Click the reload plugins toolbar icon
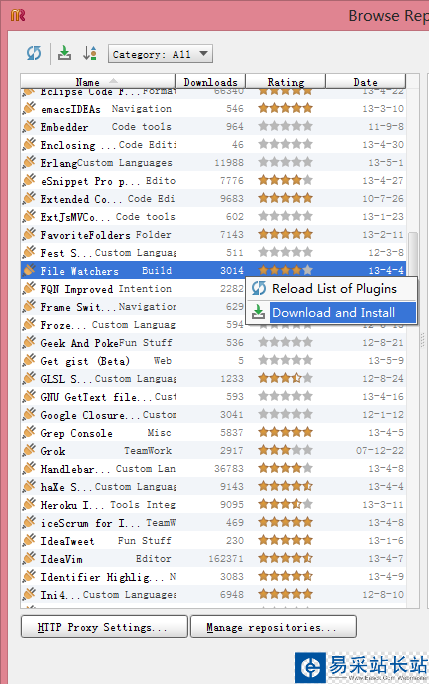The width and height of the screenshot is (429, 684). [34, 53]
